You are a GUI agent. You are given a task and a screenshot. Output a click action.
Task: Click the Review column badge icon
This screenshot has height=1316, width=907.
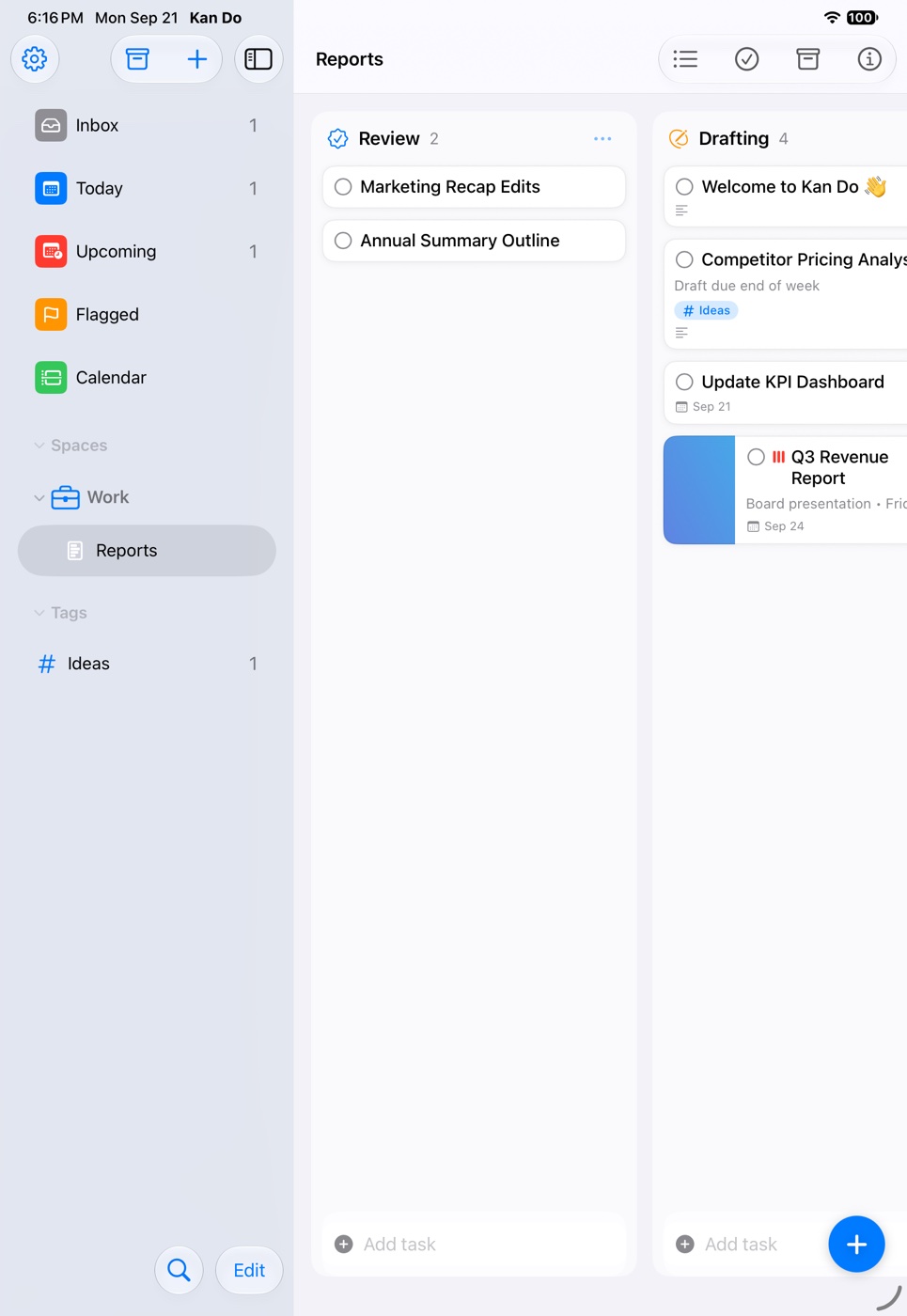click(337, 139)
